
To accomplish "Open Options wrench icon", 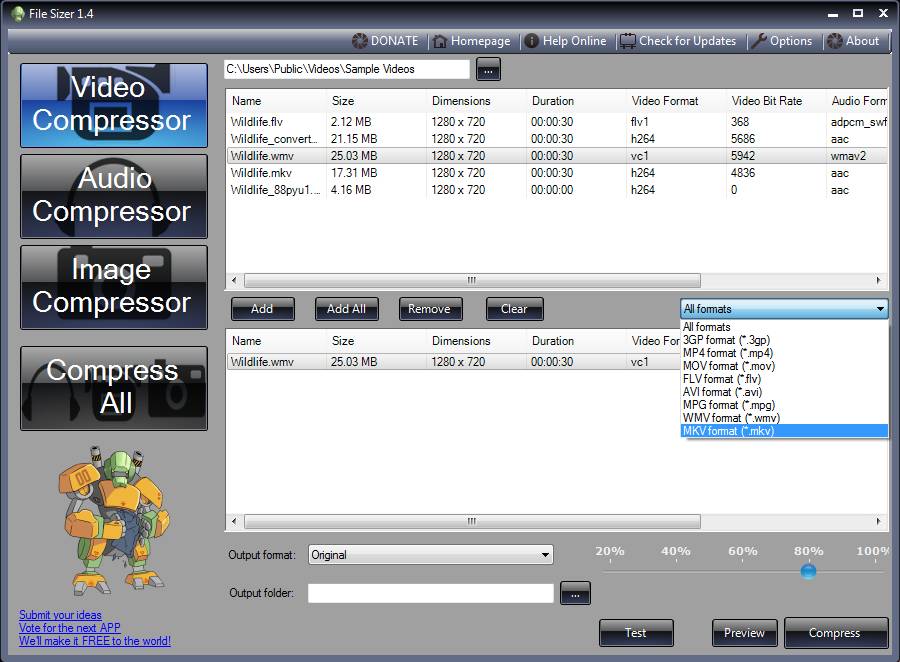I will coord(759,41).
